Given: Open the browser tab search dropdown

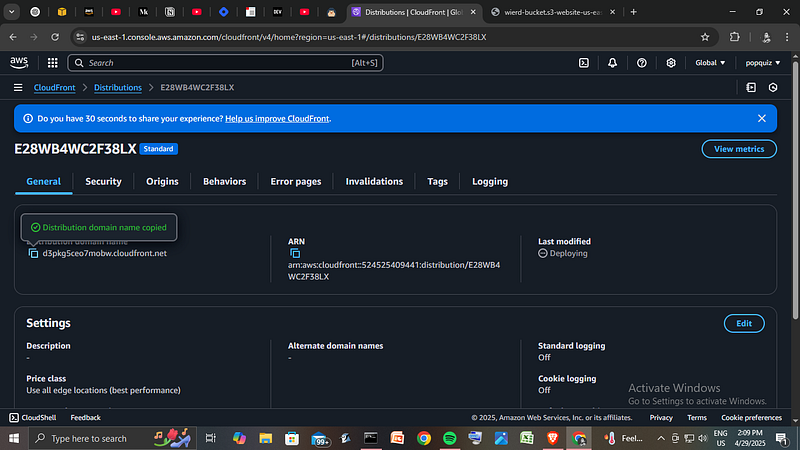Looking at the screenshot, I should pos(11,12).
